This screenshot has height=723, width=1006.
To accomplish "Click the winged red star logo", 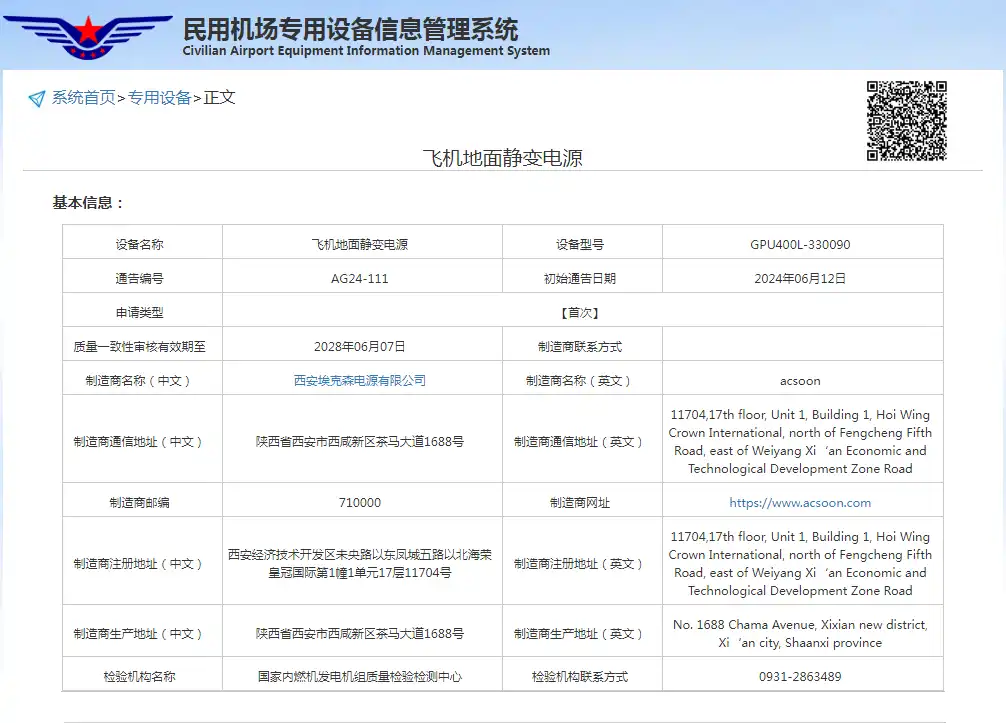I will tap(88, 35).
